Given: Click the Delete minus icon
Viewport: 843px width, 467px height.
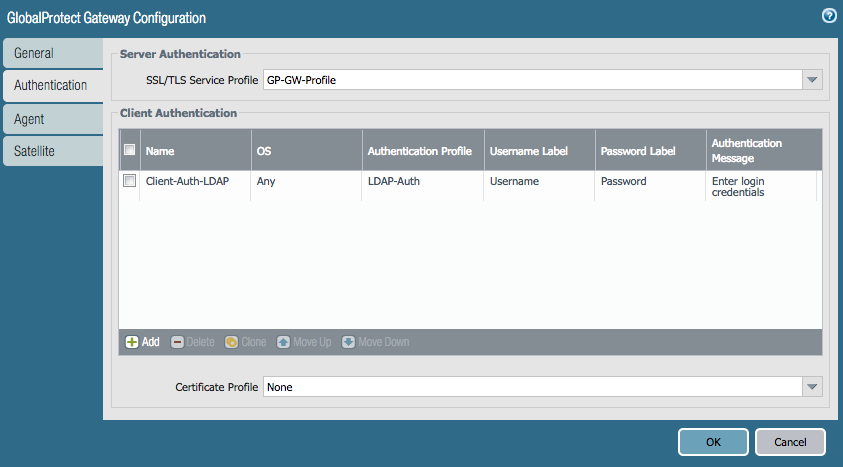Looking at the screenshot, I should 177,342.
